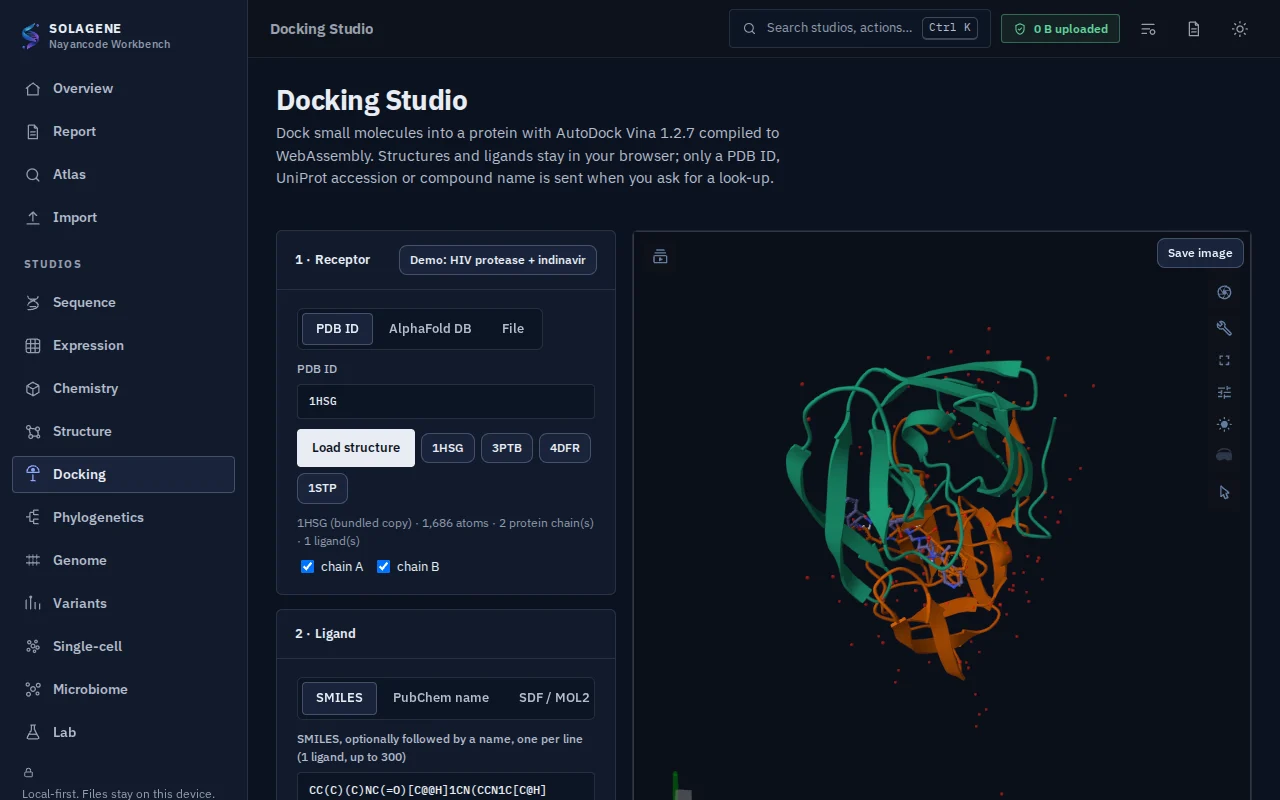Click the Search studios, actions search box
1280x800 pixels.
click(x=860, y=29)
